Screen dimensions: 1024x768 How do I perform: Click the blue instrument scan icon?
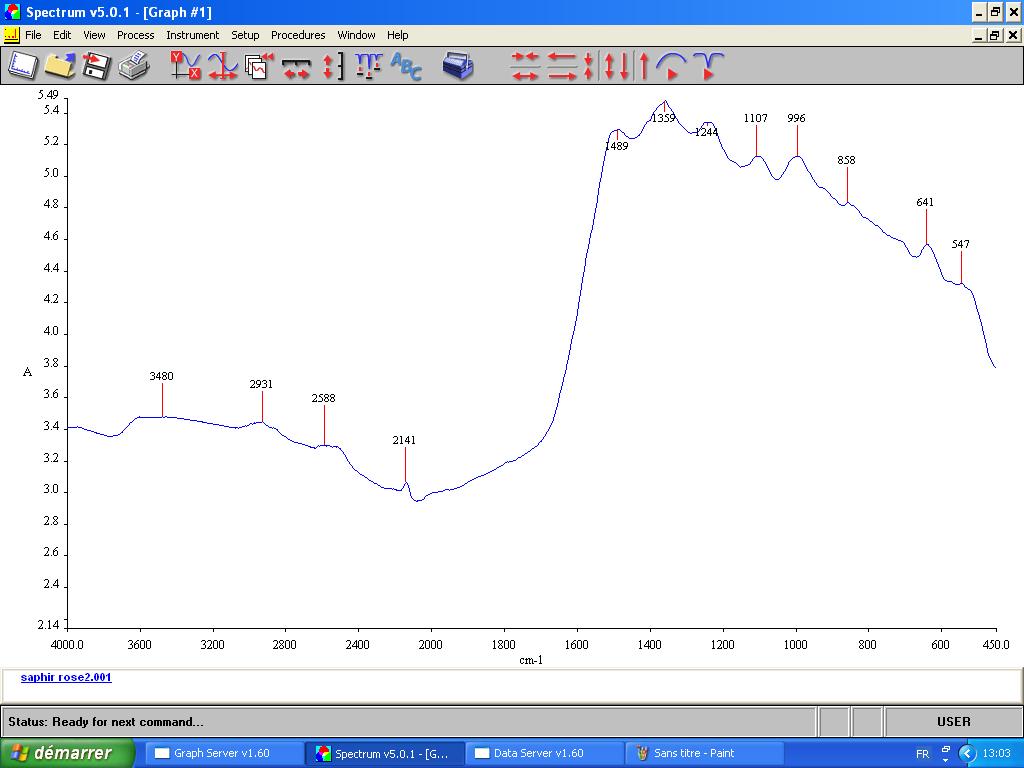coord(458,66)
